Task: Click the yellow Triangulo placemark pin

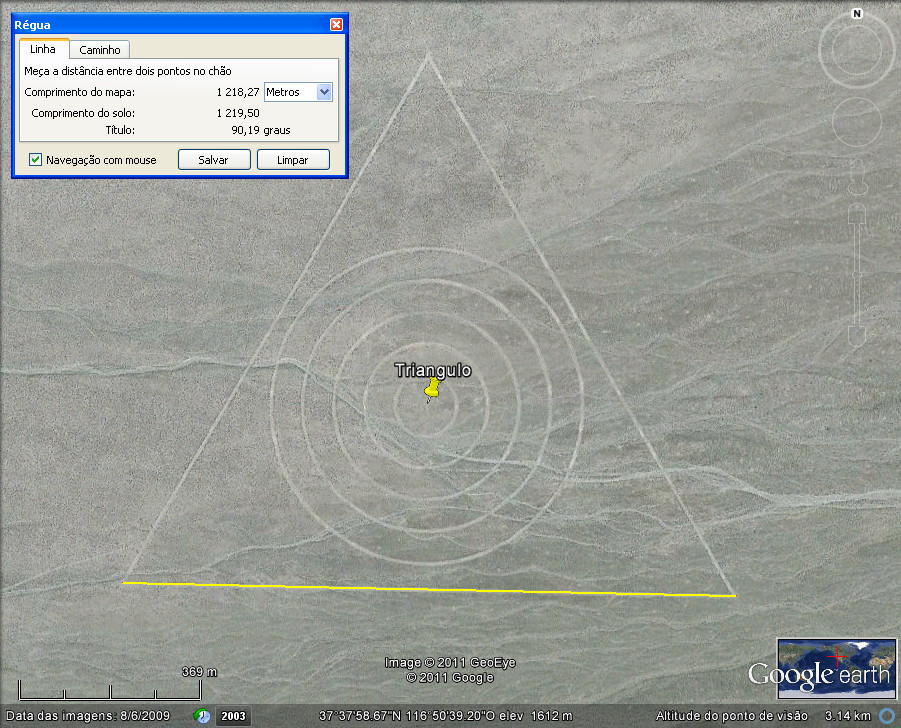Action: coord(432,389)
